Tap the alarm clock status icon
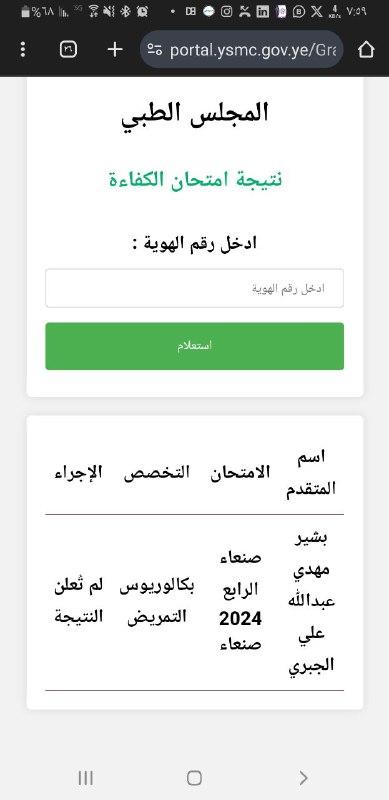Screen dimensions: 389x800 coord(142,11)
